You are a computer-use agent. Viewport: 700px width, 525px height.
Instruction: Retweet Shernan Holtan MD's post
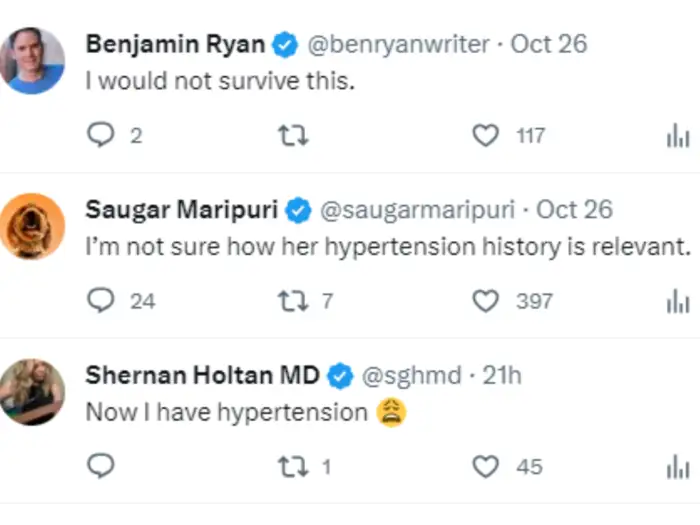[x=292, y=466]
